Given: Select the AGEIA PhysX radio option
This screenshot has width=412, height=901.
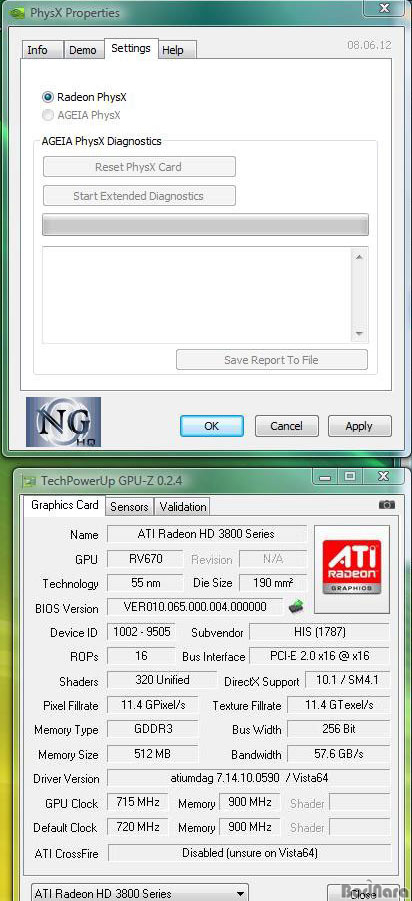Looking at the screenshot, I should point(48,115).
